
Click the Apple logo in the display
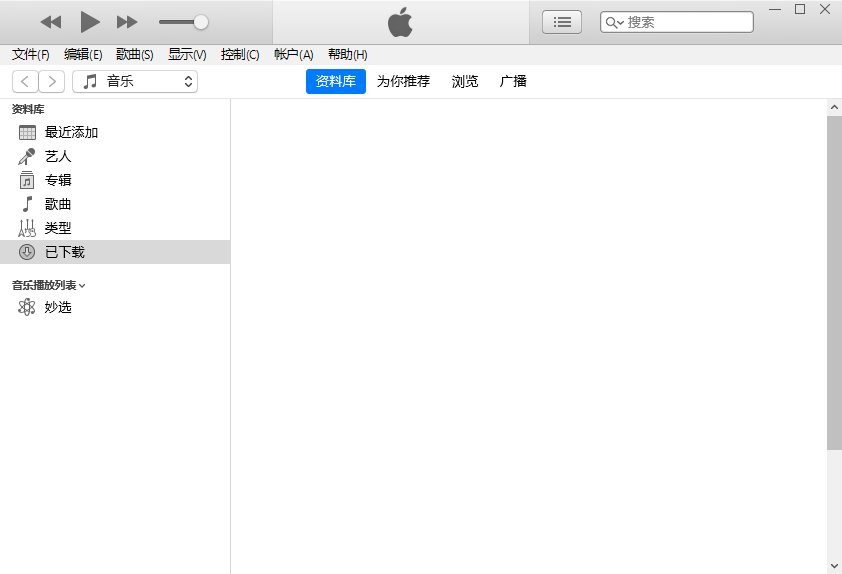click(x=400, y=22)
